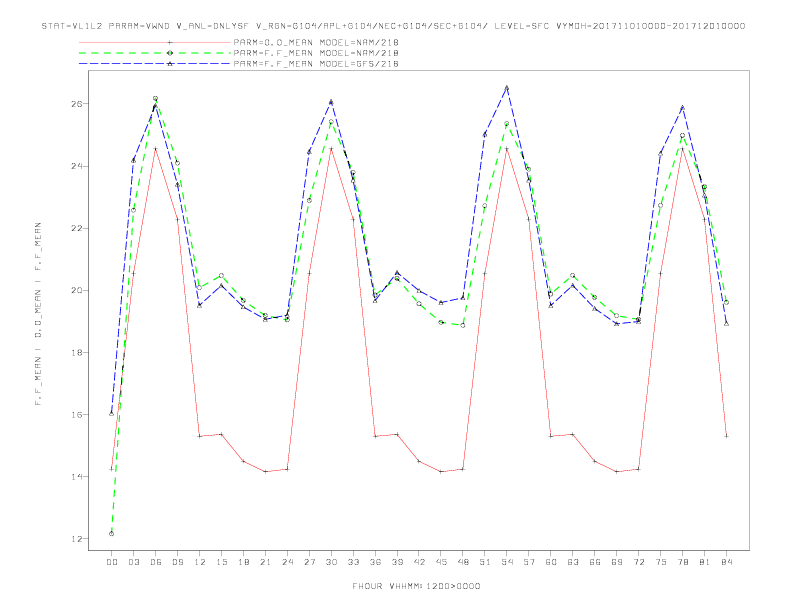
Task: Click the red solid legend line sample
Action: point(155,42)
